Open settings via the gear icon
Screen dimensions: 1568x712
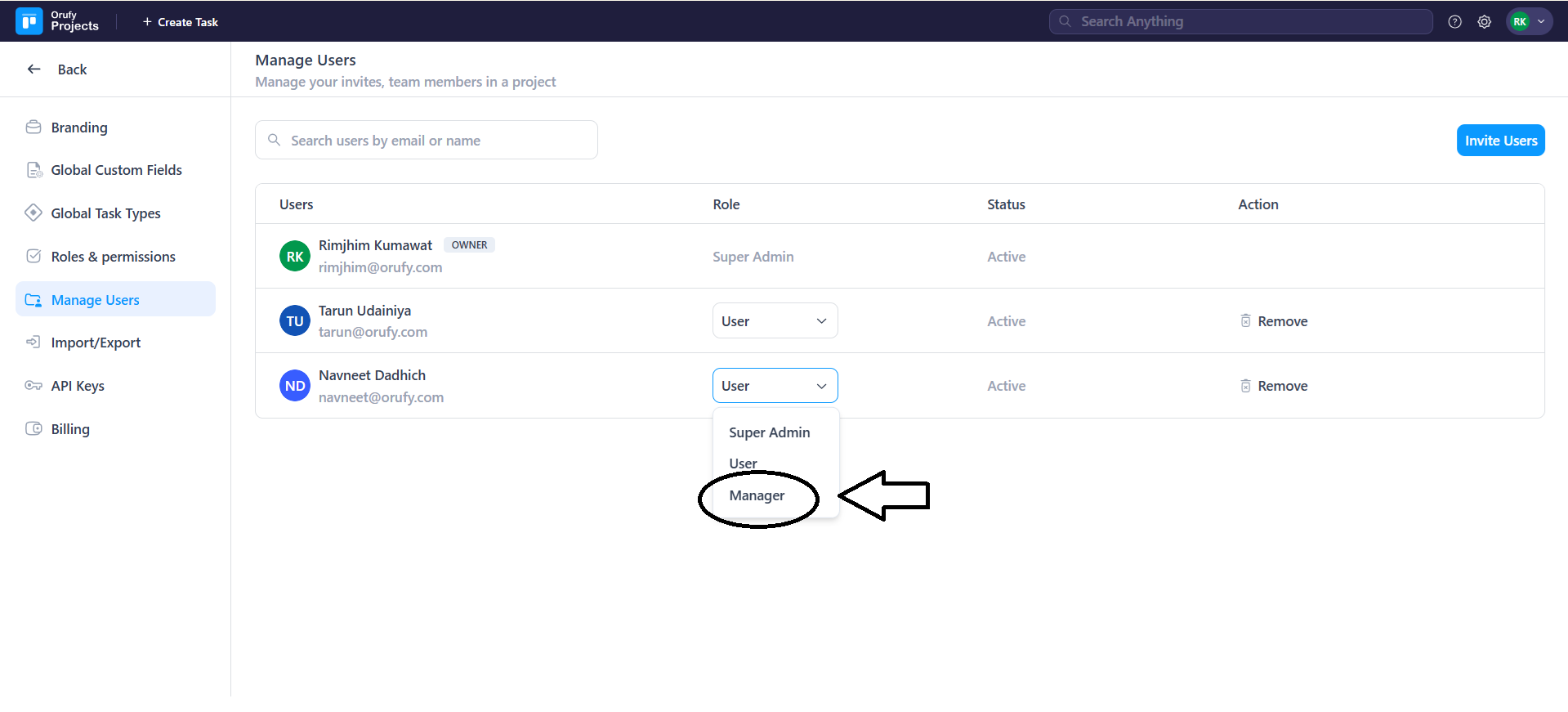pyautogui.click(x=1484, y=22)
